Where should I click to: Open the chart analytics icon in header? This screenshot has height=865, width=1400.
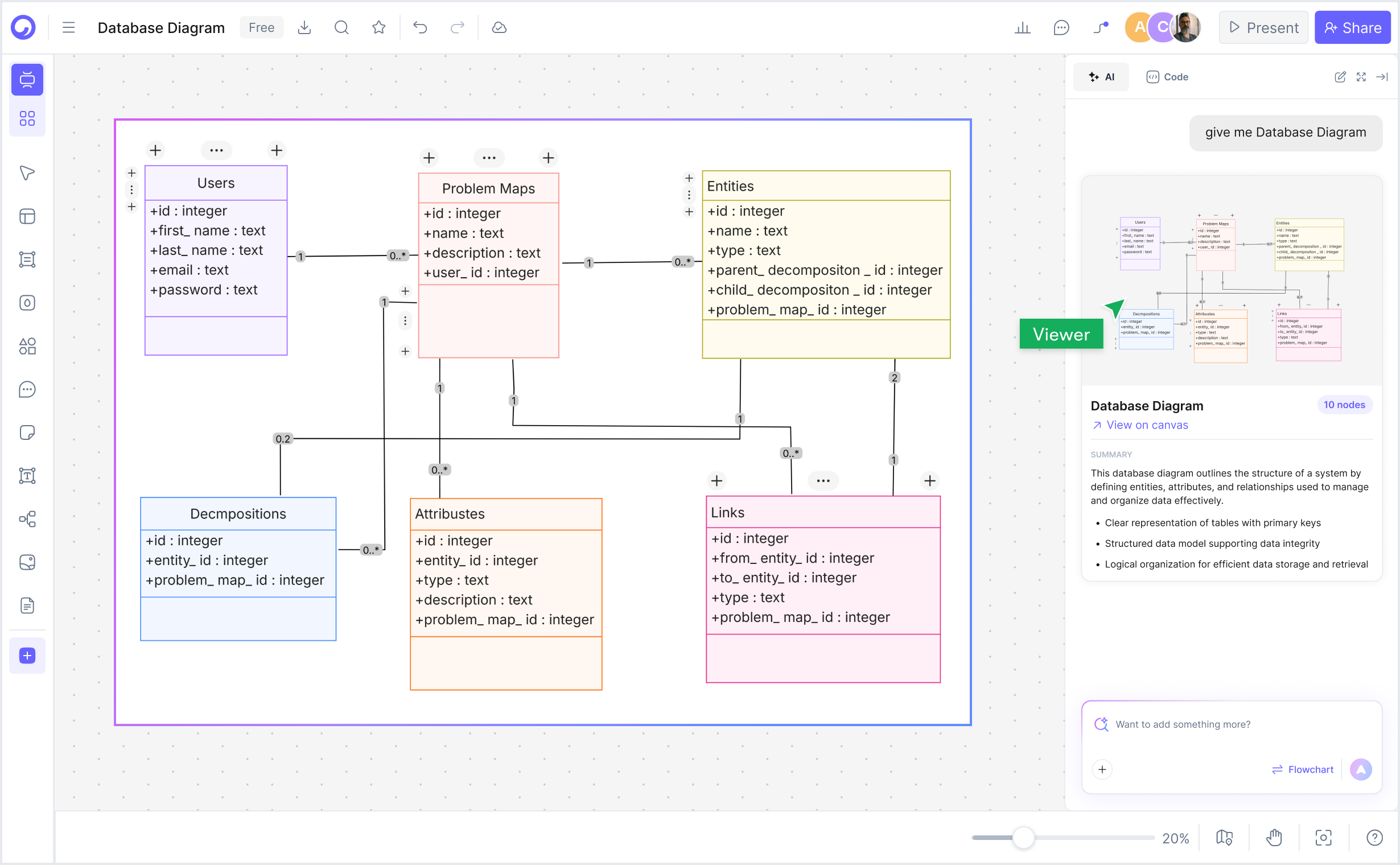pos(1022,27)
